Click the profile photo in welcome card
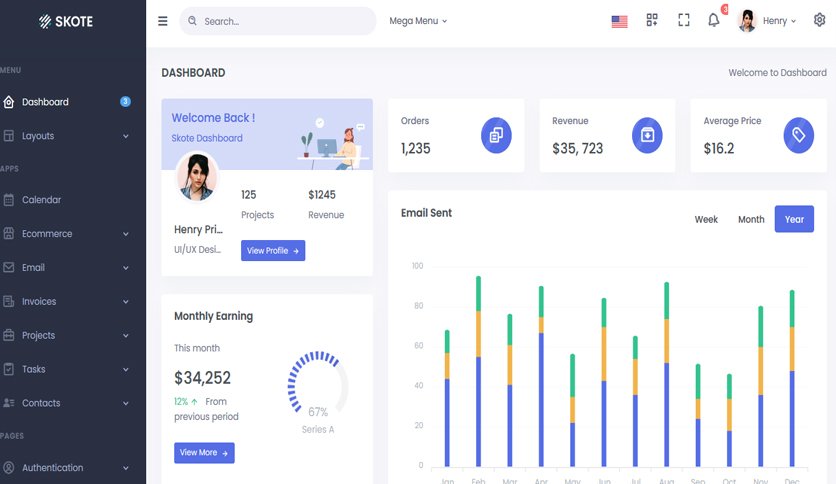This screenshot has width=836, height=484. (197, 177)
